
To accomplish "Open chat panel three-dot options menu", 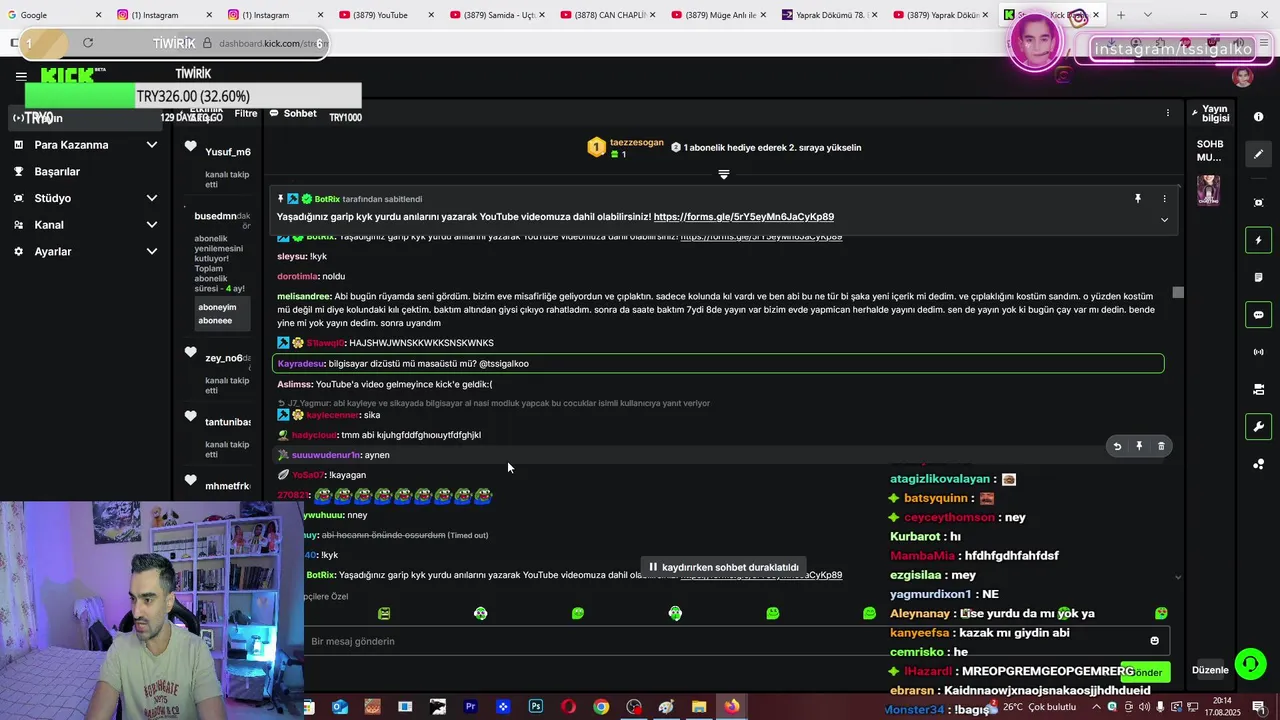I will (1167, 113).
